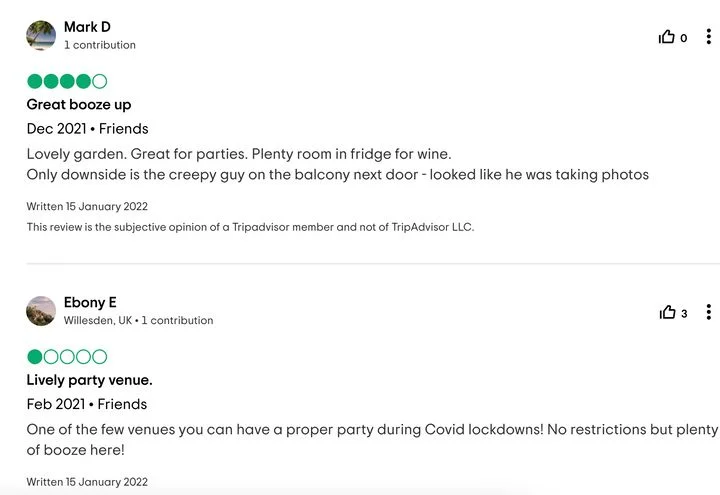This screenshot has height=495, width=720.
Task: Open the 'Great booze up' review title
Action: (x=79, y=105)
